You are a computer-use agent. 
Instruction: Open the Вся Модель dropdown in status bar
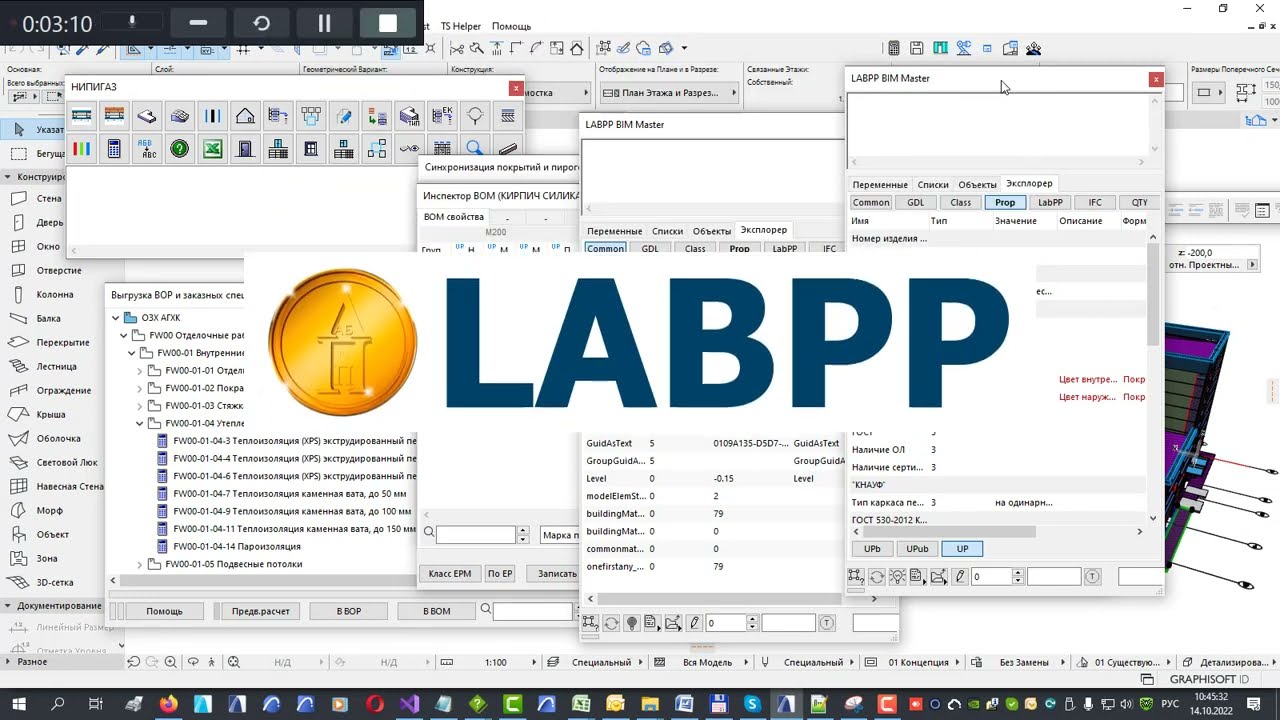(708, 662)
